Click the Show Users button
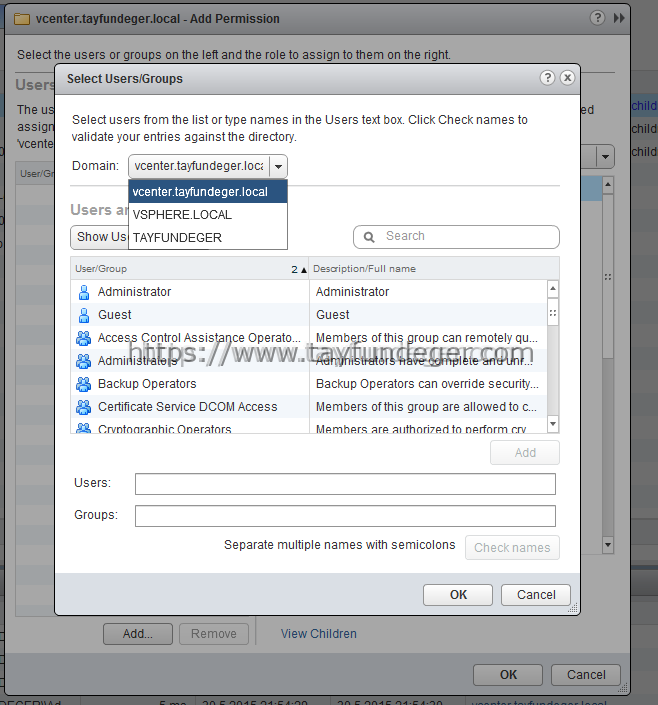Image resolution: width=658 pixels, height=705 pixels. pyautogui.click(x=100, y=237)
